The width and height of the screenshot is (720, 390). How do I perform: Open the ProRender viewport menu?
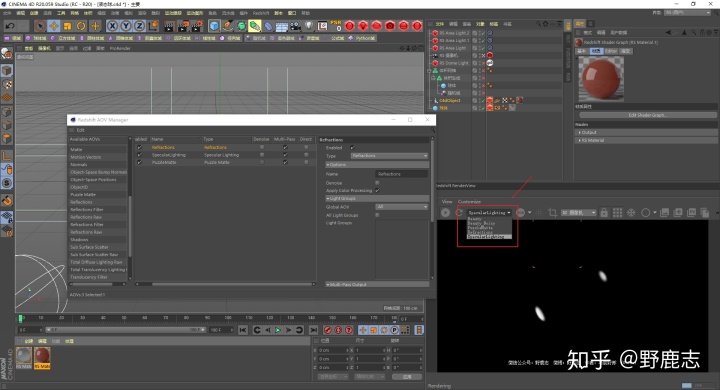click(120, 48)
